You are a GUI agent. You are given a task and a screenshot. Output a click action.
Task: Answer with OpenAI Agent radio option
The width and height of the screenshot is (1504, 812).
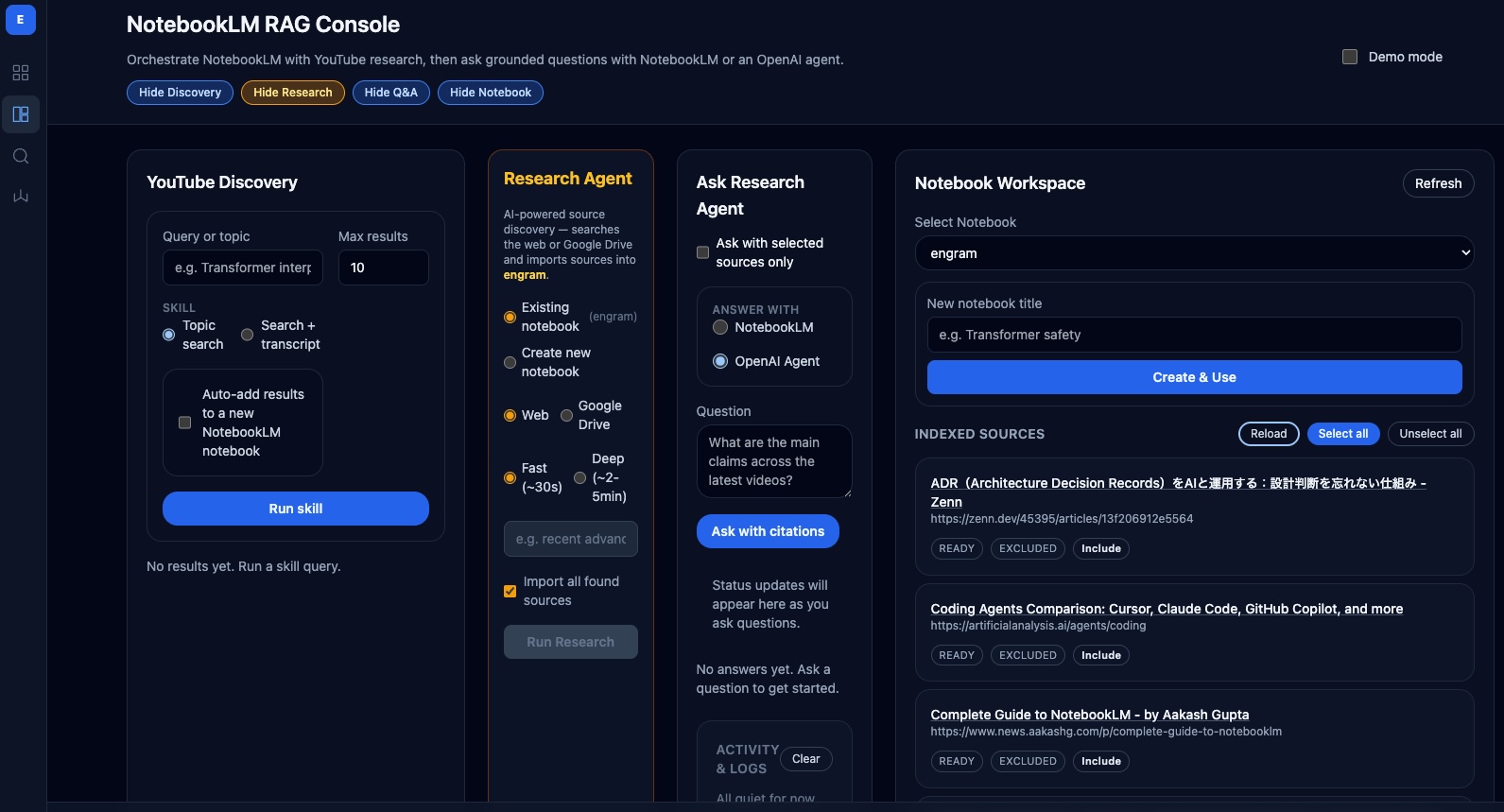point(720,361)
